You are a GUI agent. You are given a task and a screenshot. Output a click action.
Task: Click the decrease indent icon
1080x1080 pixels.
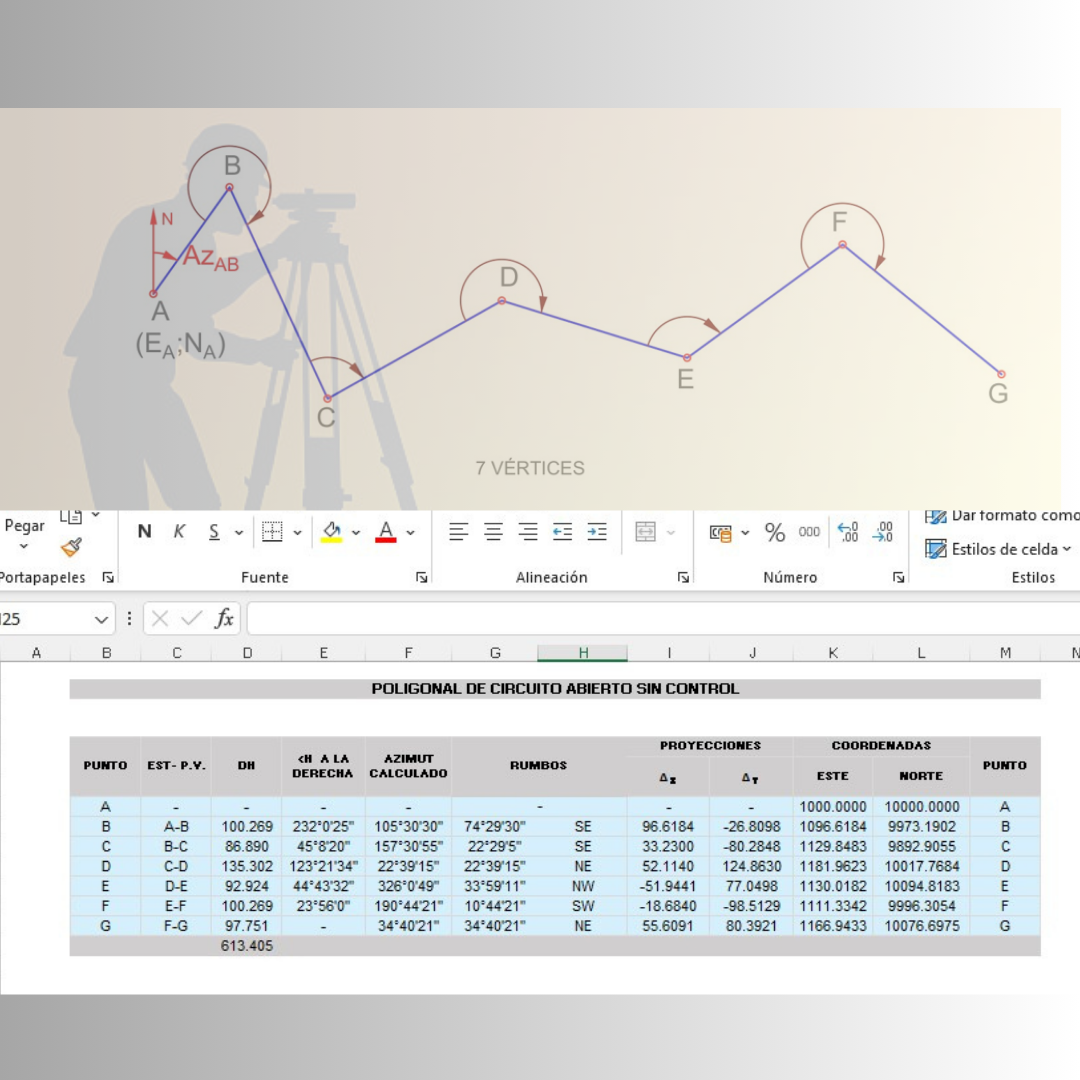(x=563, y=532)
